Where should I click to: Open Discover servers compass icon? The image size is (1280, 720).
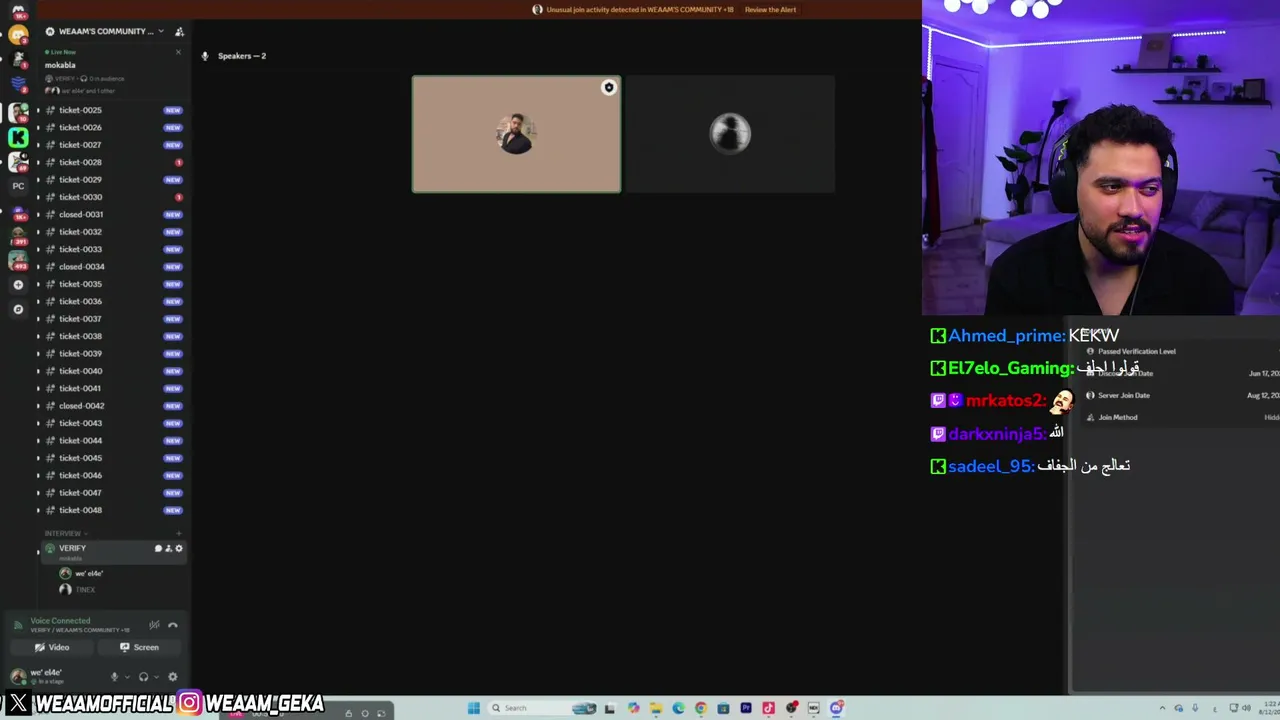pyautogui.click(x=18, y=309)
